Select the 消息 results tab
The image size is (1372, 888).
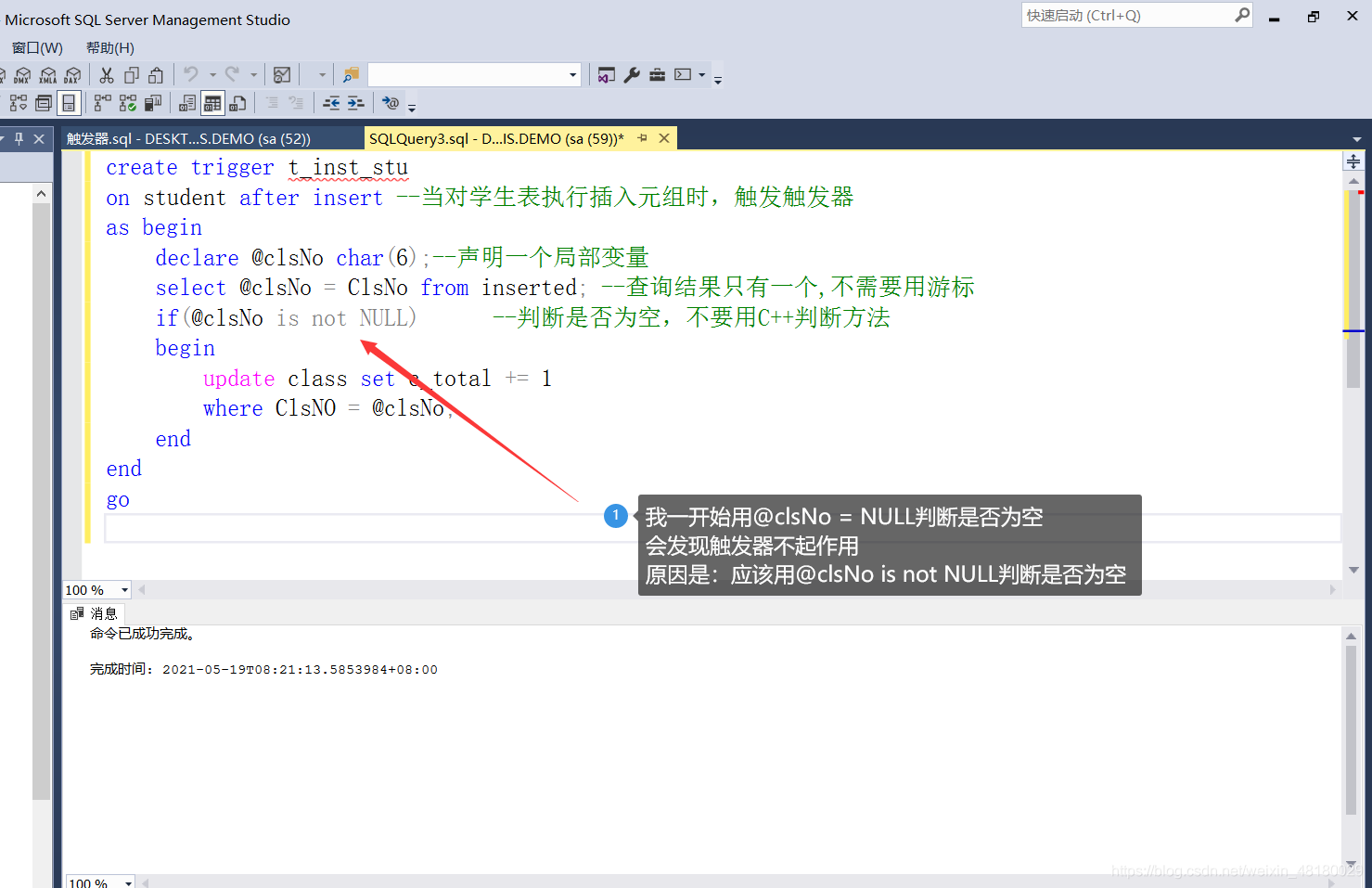96,613
